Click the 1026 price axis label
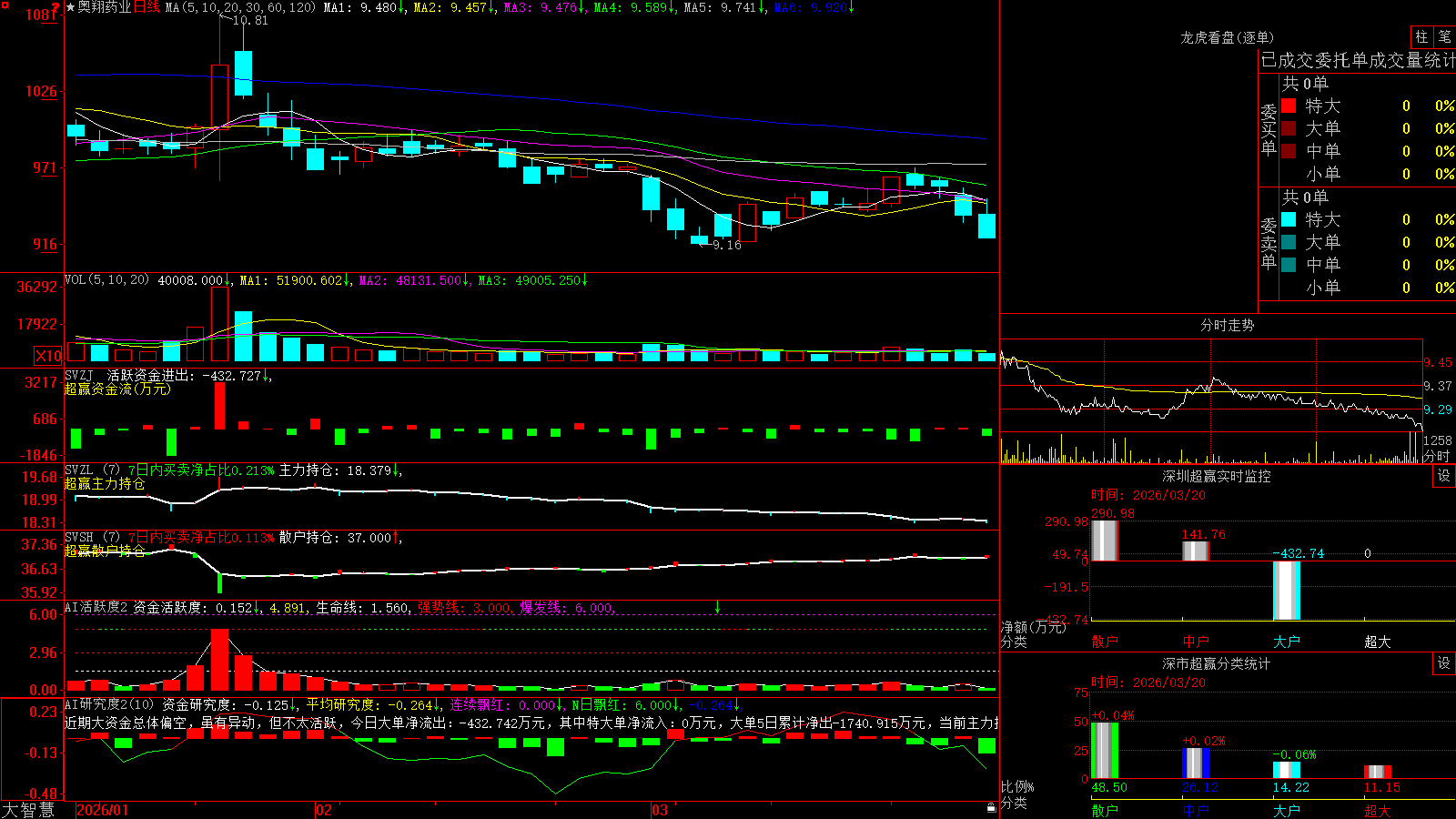The width and height of the screenshot is (1456, 819). coord(40,91)
